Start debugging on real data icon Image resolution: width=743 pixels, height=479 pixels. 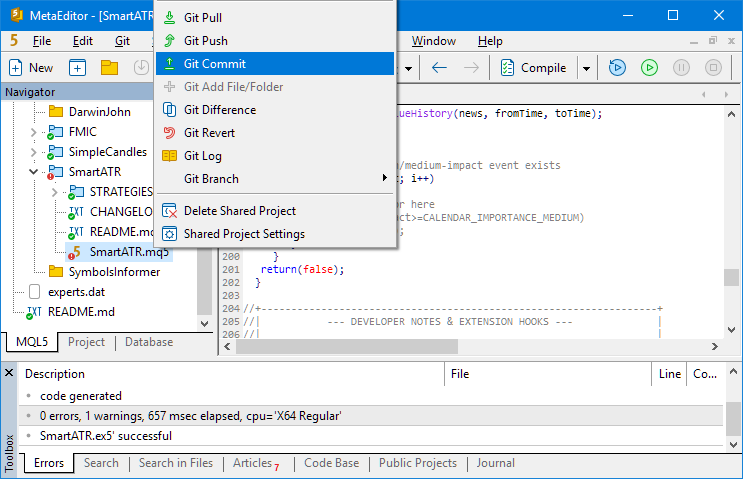(617, 68)
